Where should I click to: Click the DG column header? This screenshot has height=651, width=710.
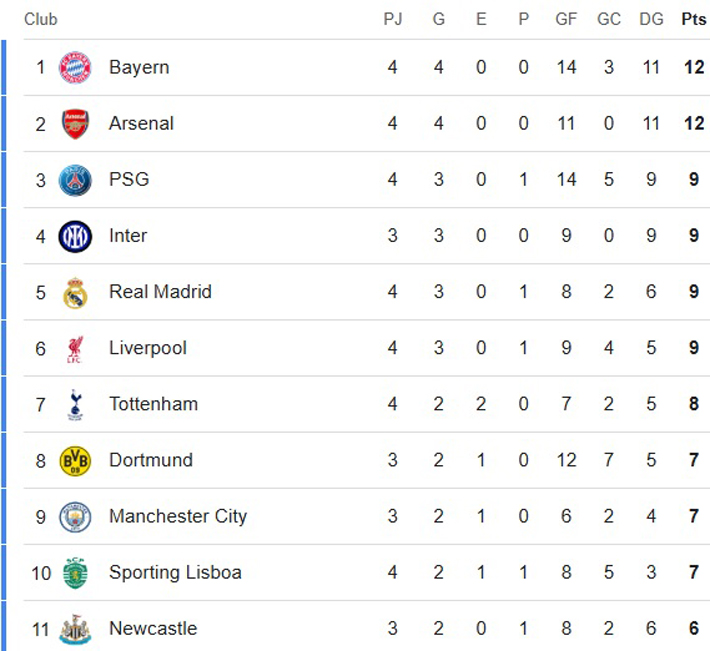pyautogui.click(x=651, y=20)
